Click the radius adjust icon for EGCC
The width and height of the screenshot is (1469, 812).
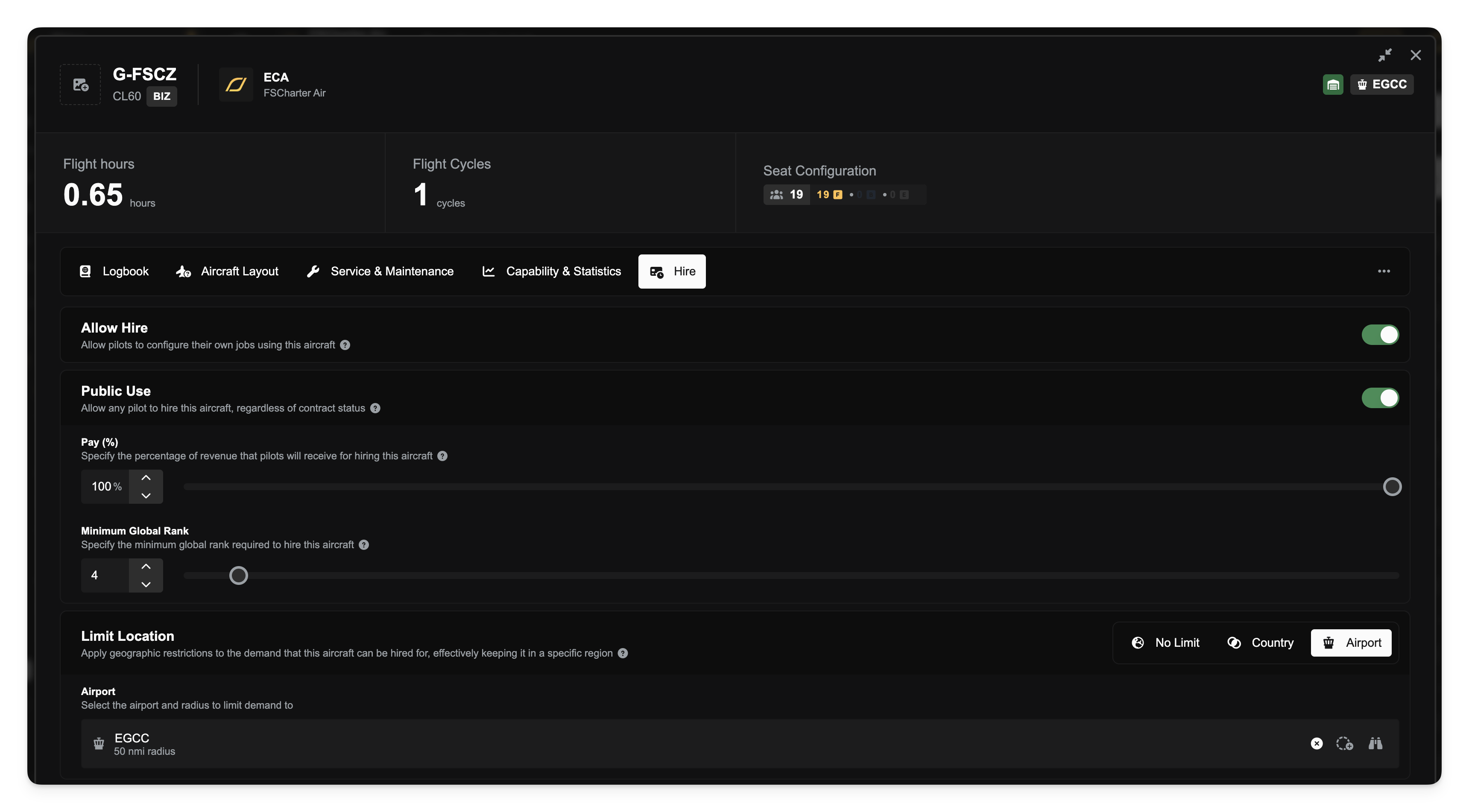[x=1344, y=743]
